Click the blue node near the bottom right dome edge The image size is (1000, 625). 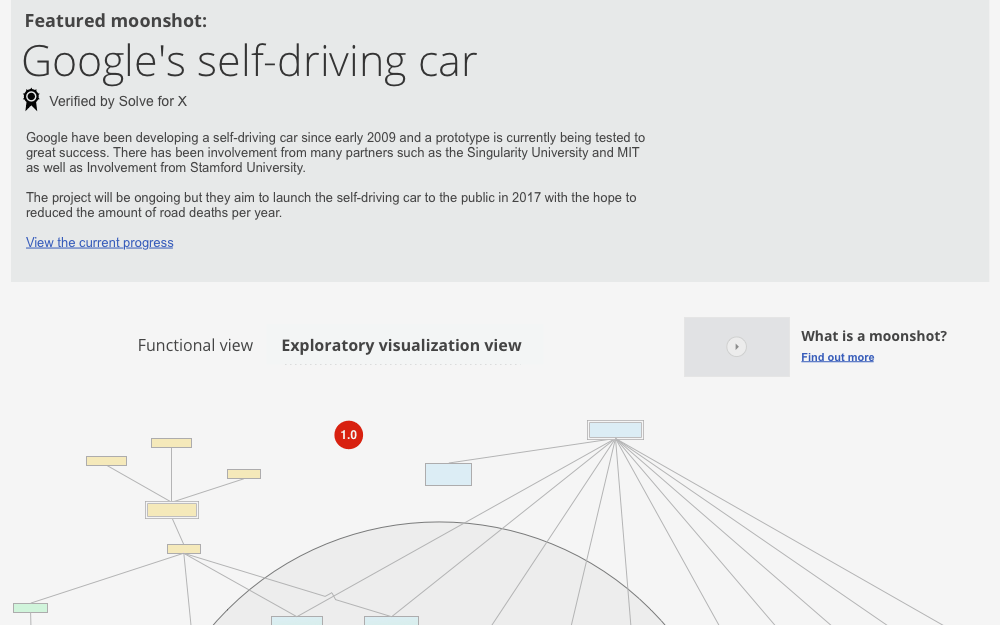pos(391,620)
